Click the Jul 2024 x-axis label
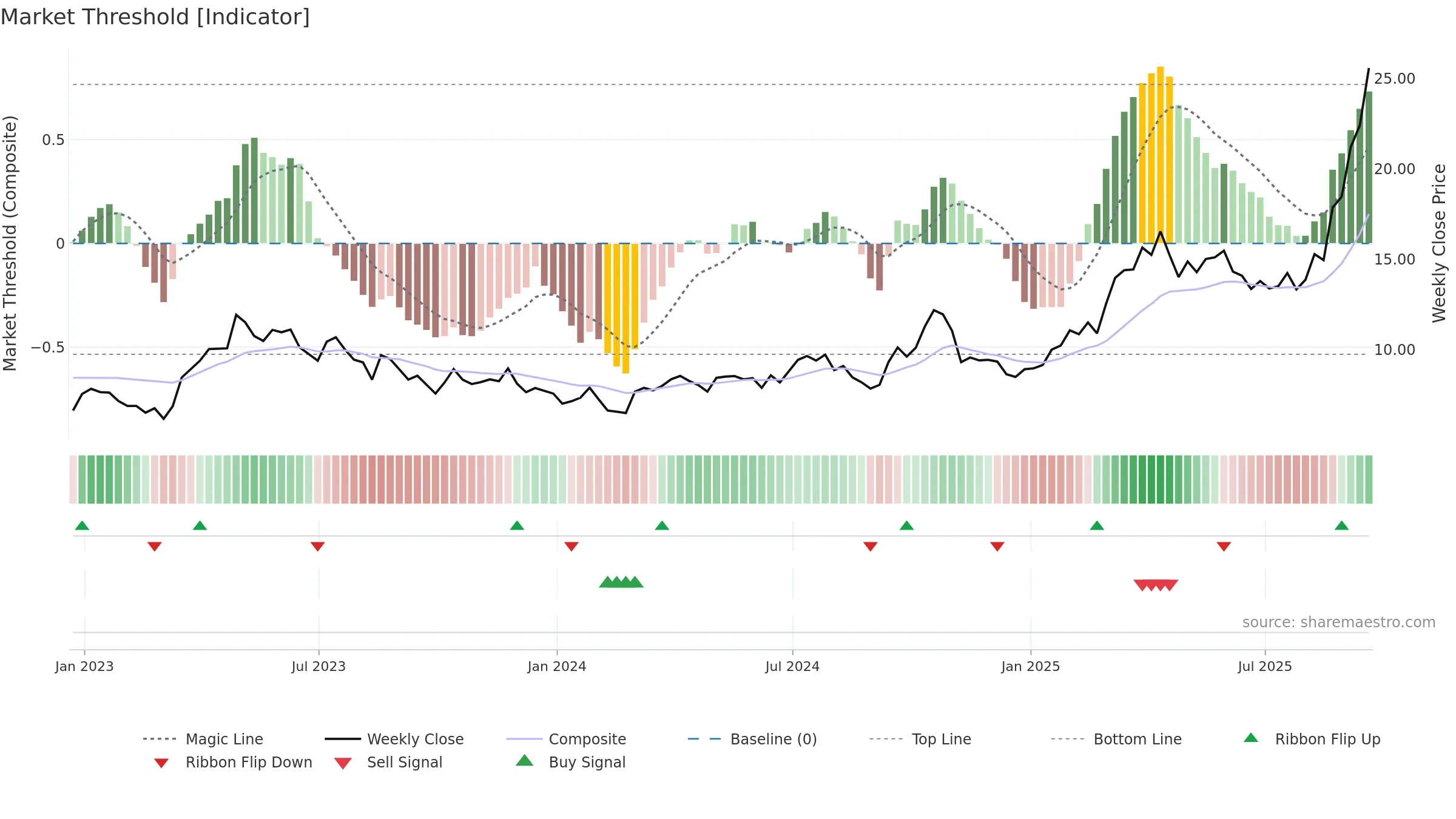The height and width of the screenshot is (819, 1456). [x=792, y=666]
